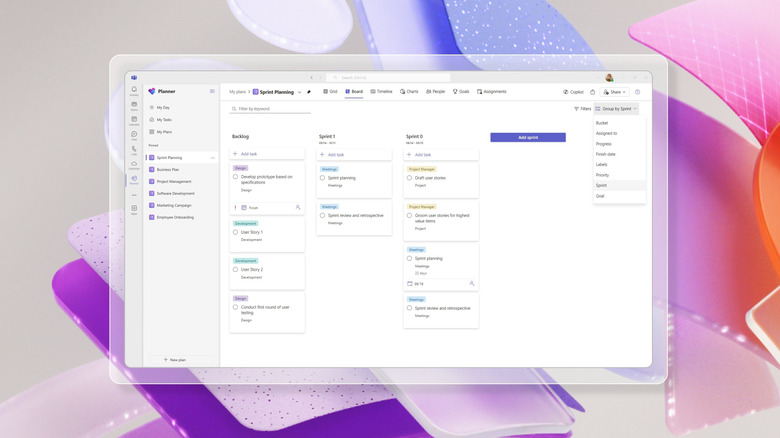The image size is (780, 438).
Task: Open the Share dropdown button
Action: 614,92
